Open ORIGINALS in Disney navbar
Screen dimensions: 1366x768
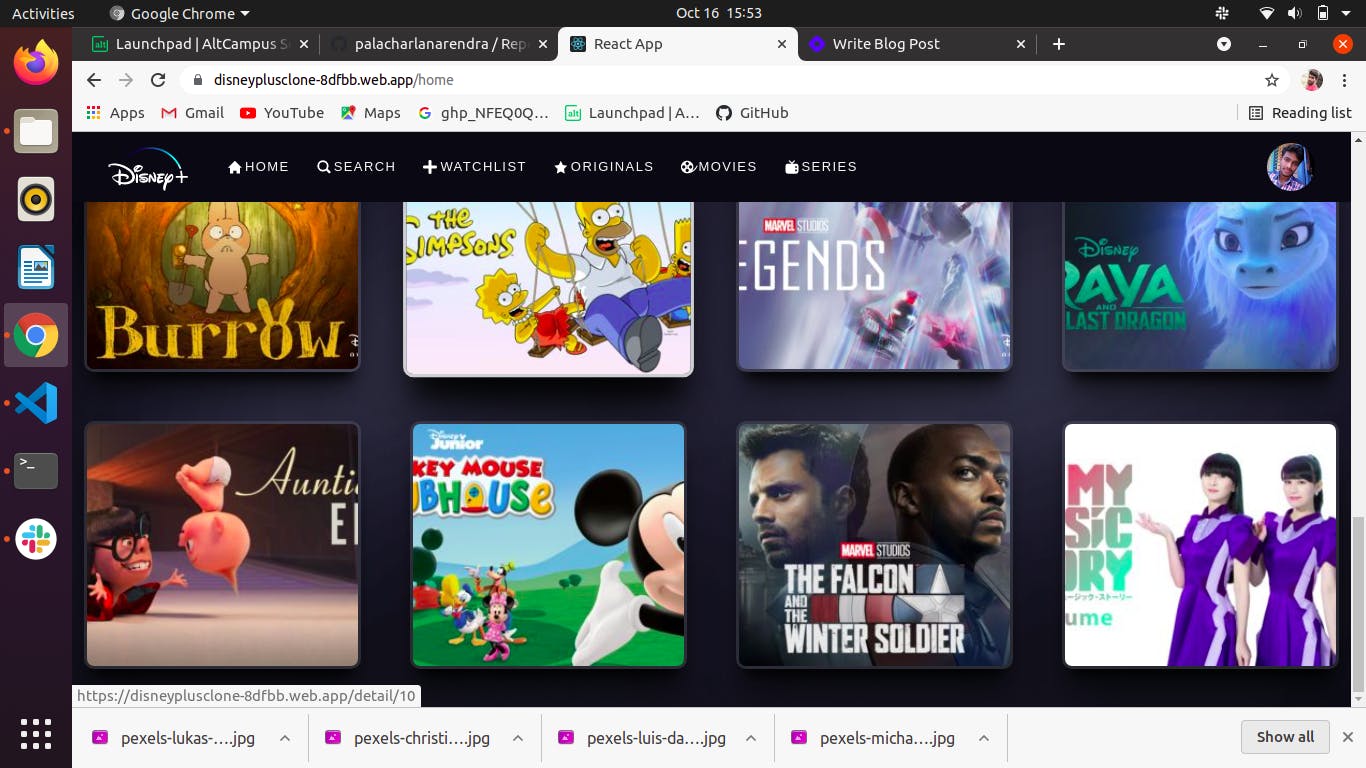[604, 167]
